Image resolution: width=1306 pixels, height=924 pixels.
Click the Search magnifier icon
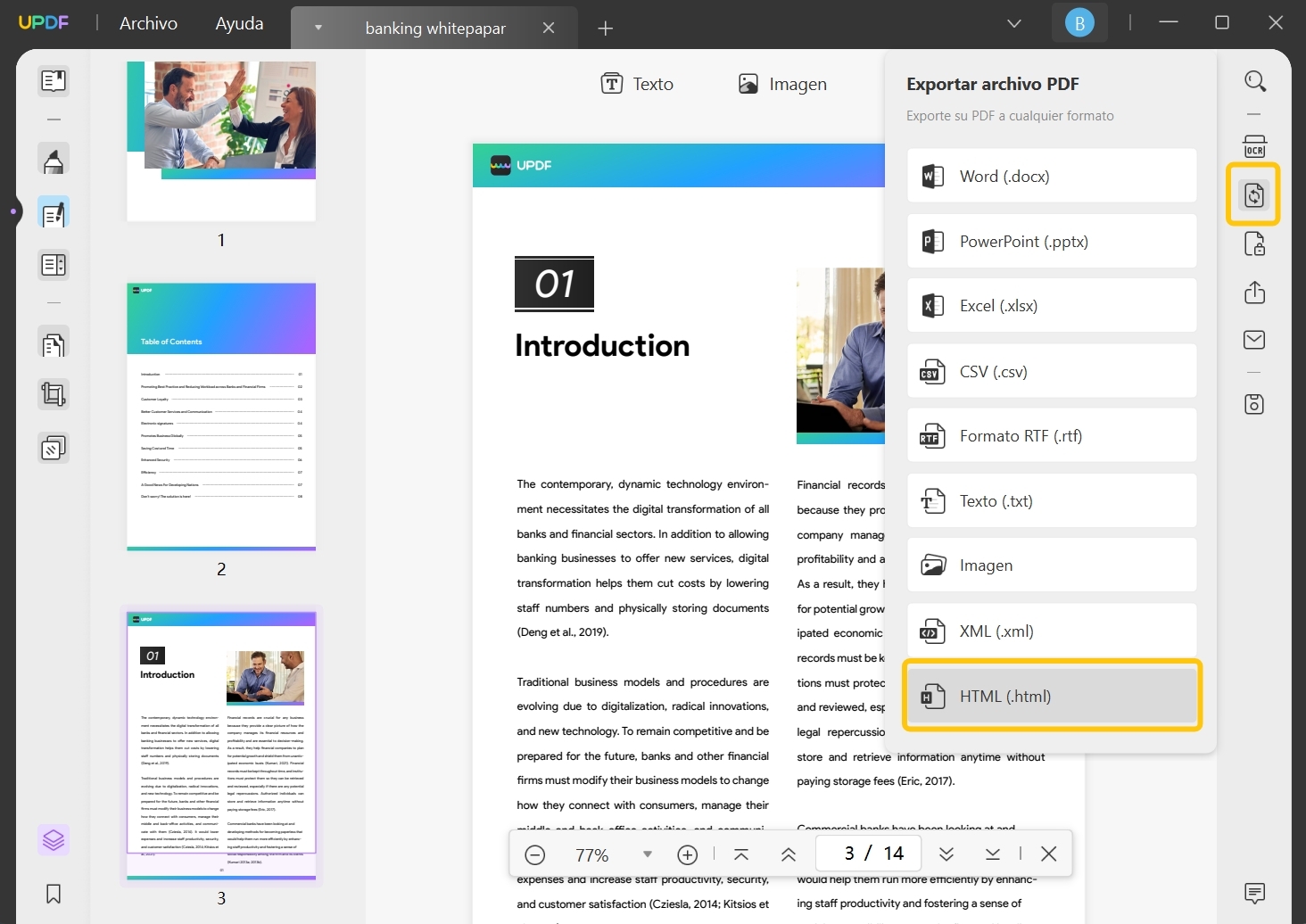pos(1255,81)
